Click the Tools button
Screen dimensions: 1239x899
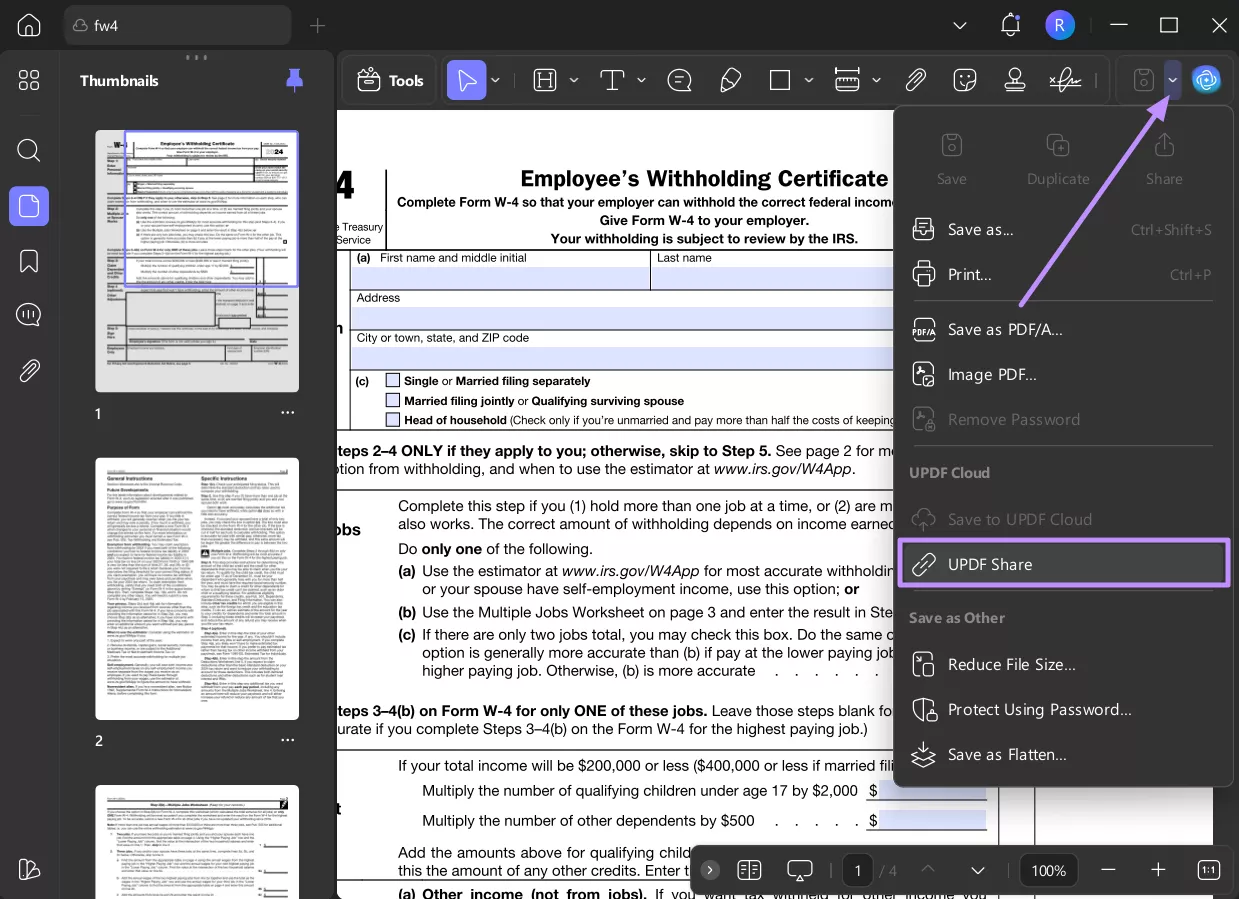pyautogui.click(x=390, y=80)
